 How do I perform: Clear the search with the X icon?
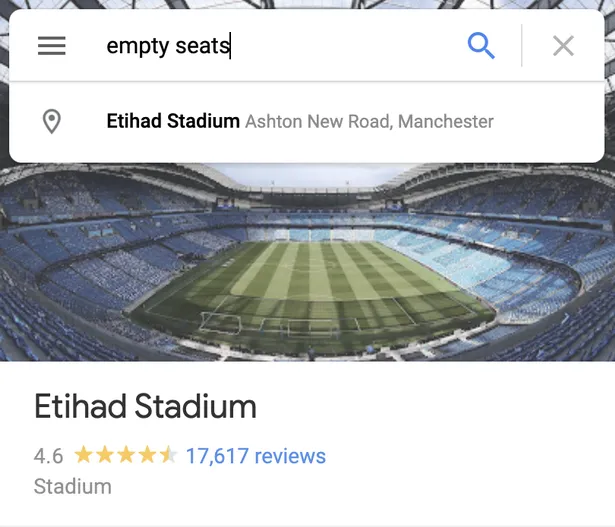(x=563, y=46)
